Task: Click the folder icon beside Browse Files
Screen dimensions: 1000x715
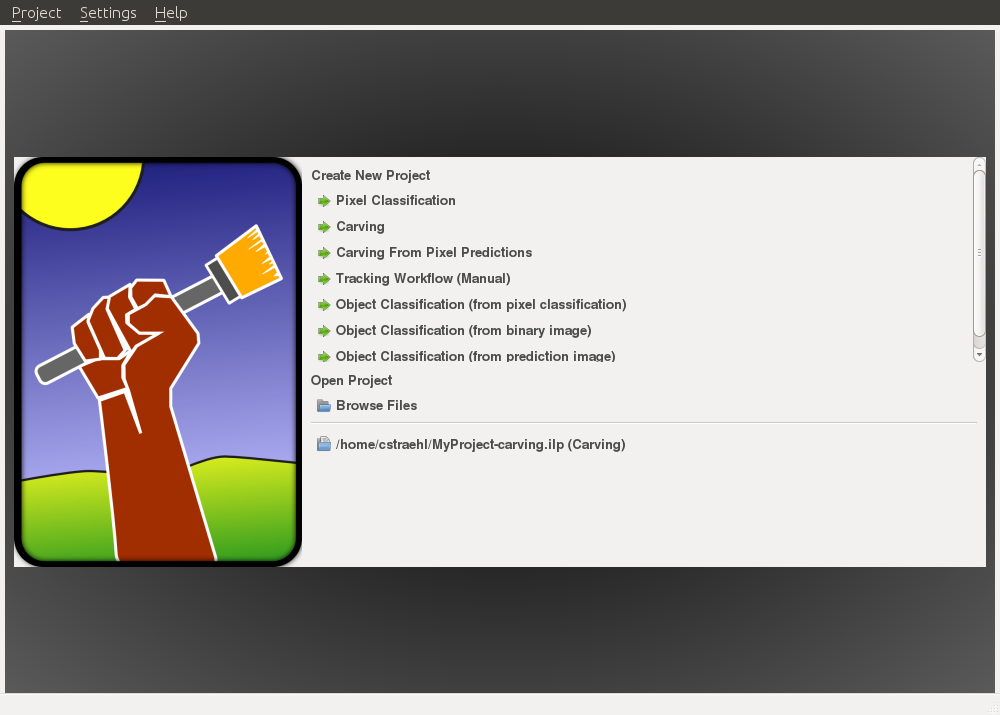Action: pyautogui.click(x=324, y=406)
